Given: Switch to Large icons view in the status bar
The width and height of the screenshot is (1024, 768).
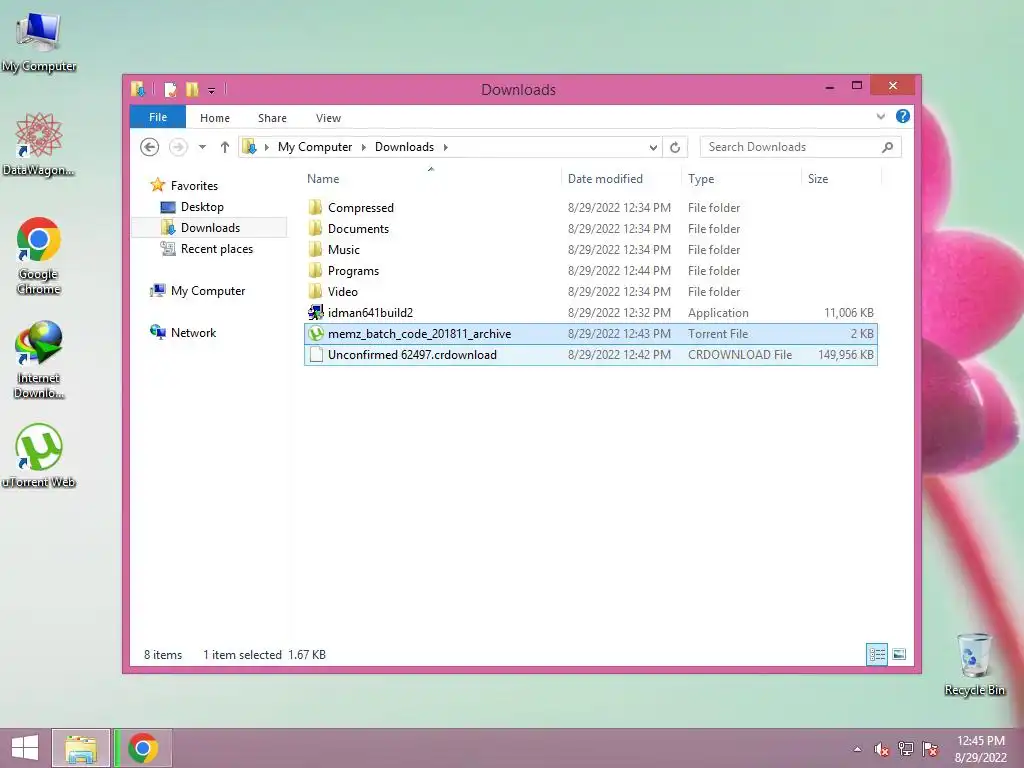Looking at the screenshot, I should [899, 654].
